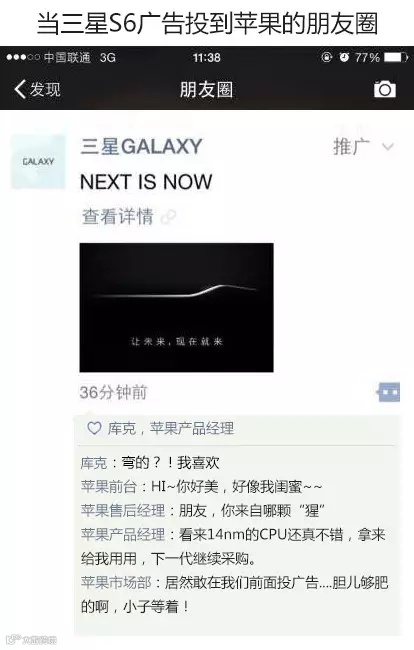Tap the comment bubble icon beside 36分钟前
This screenshot has height=650, width=414.
point(389,392)
